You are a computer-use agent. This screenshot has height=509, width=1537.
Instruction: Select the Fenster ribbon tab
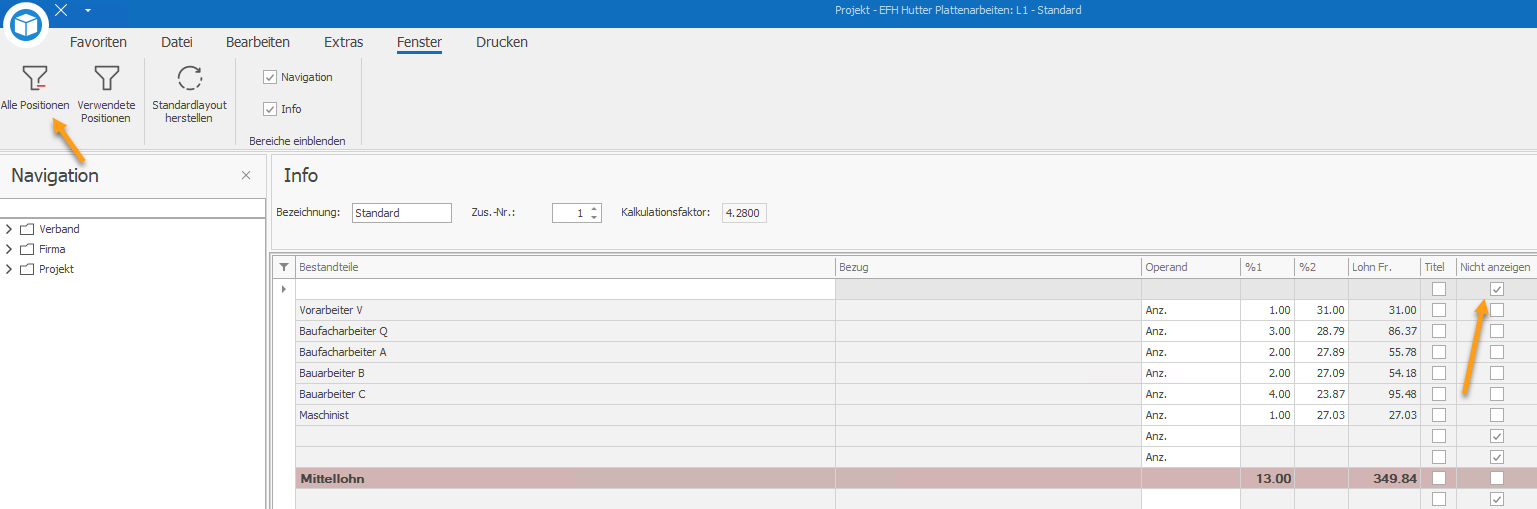pyautogui.click(x=419, y=42)
